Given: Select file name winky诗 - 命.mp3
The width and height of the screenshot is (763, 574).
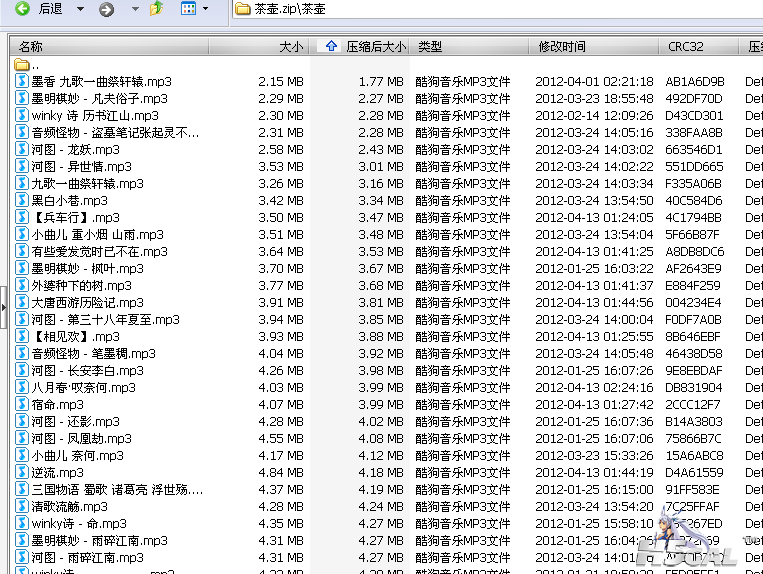Looking at the screenshot, I should point(79,524).
